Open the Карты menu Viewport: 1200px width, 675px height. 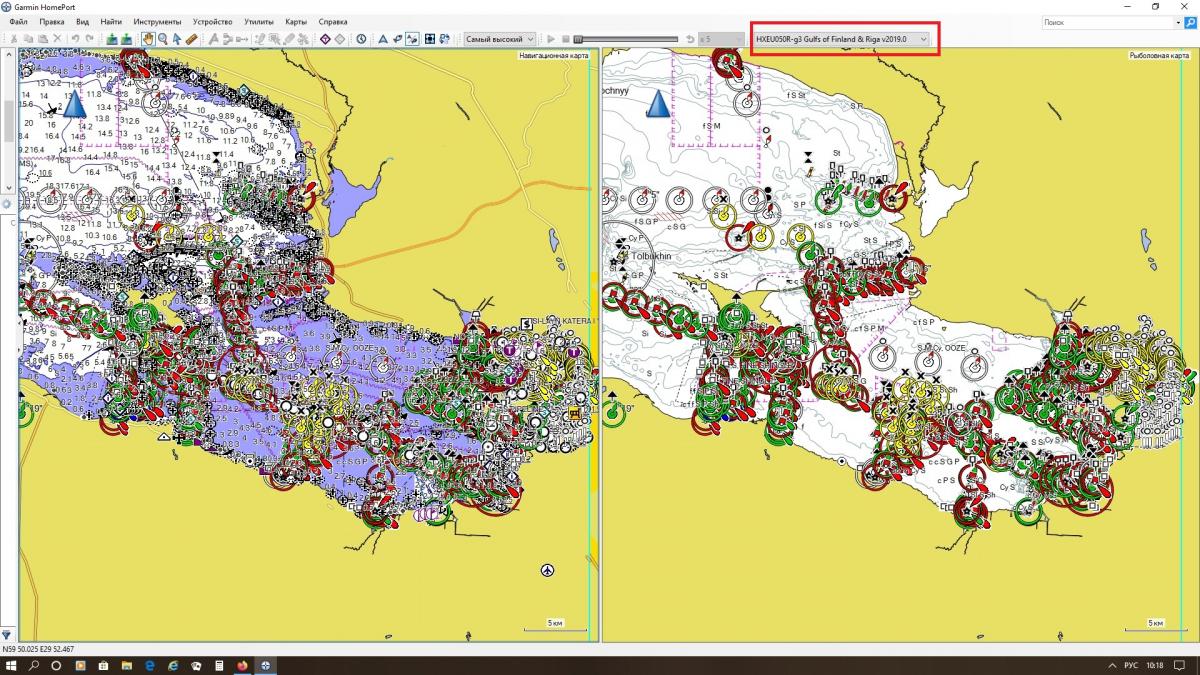click(x=296, y=21)
